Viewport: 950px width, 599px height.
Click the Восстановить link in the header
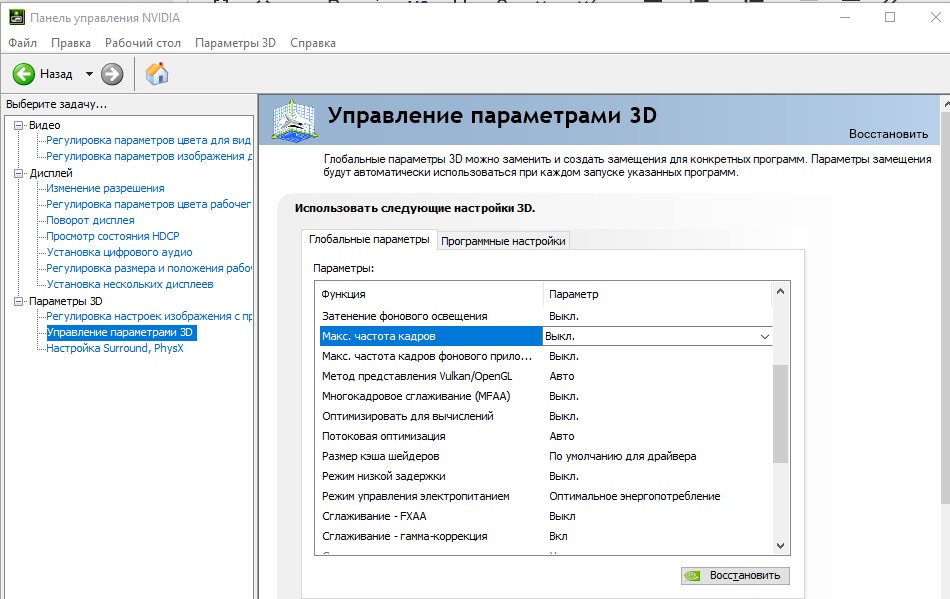[x=888, y=134]
